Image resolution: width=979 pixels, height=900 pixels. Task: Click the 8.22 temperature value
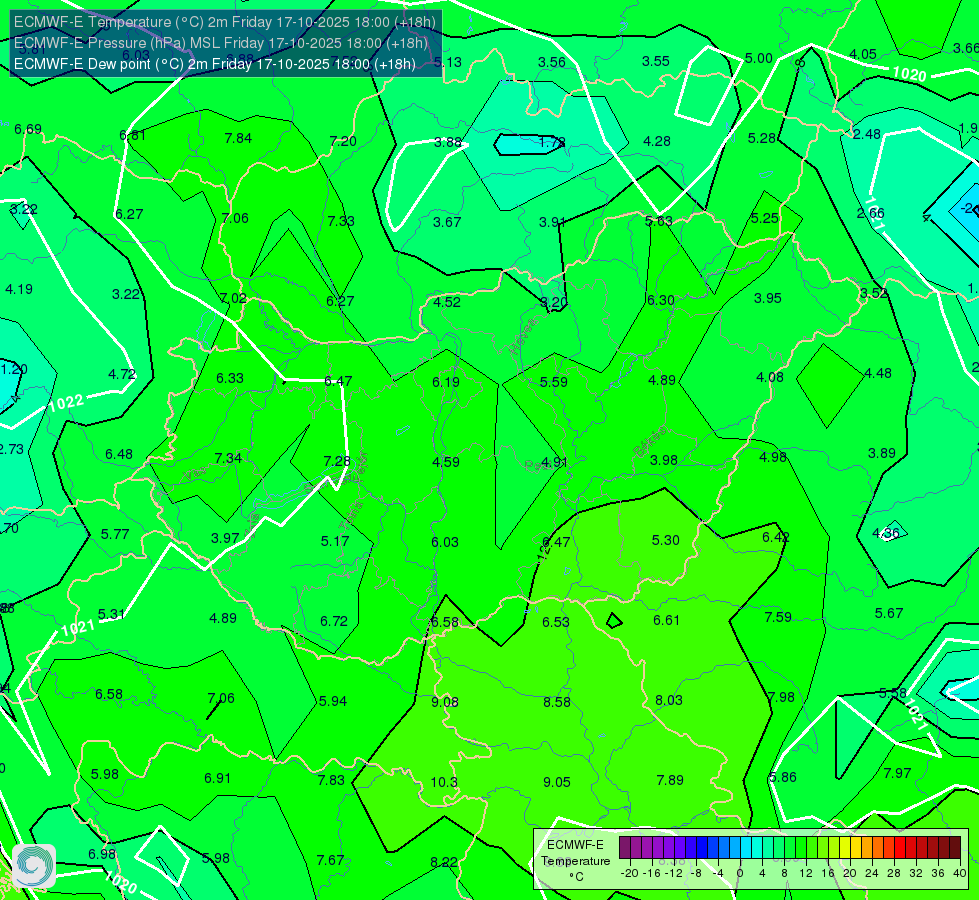tap(444, 862)
